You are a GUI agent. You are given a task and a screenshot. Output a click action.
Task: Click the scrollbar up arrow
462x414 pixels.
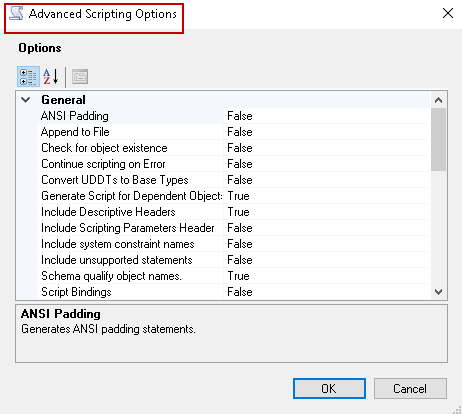[x=439, y=100]
